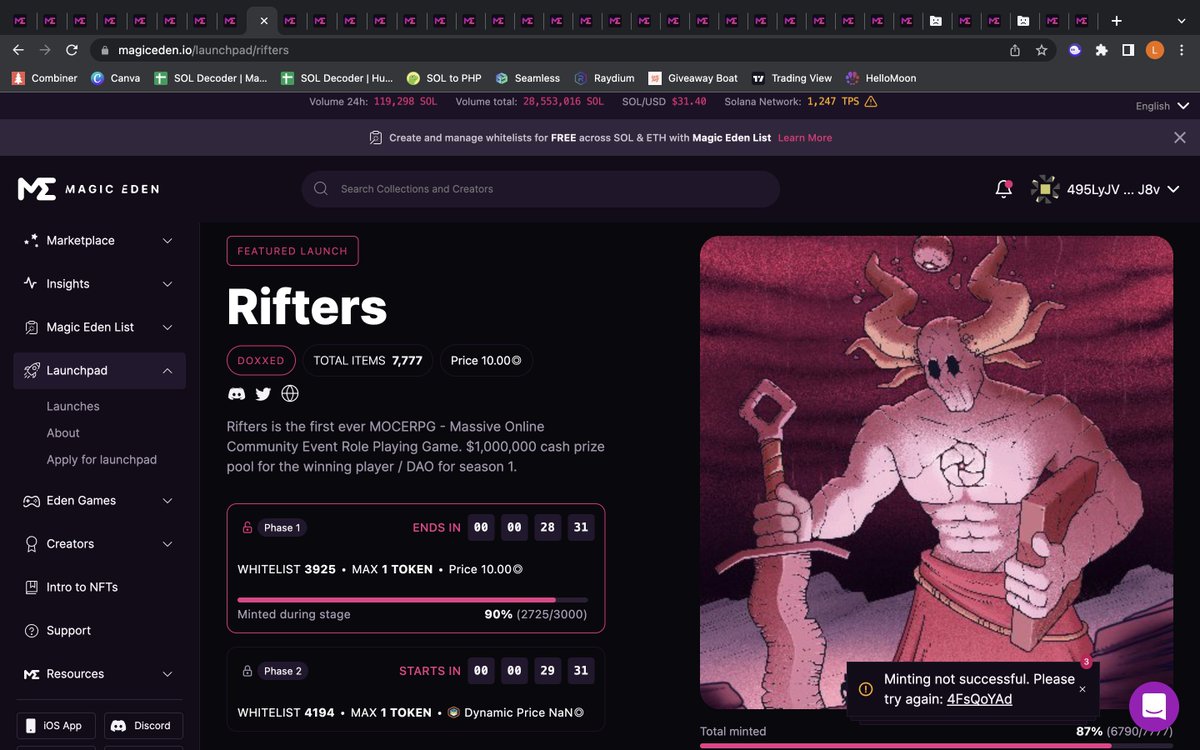The width and height of the screenshot is (1200, 750).
Task: Click the Rifters artwork image
Action: 936,472
